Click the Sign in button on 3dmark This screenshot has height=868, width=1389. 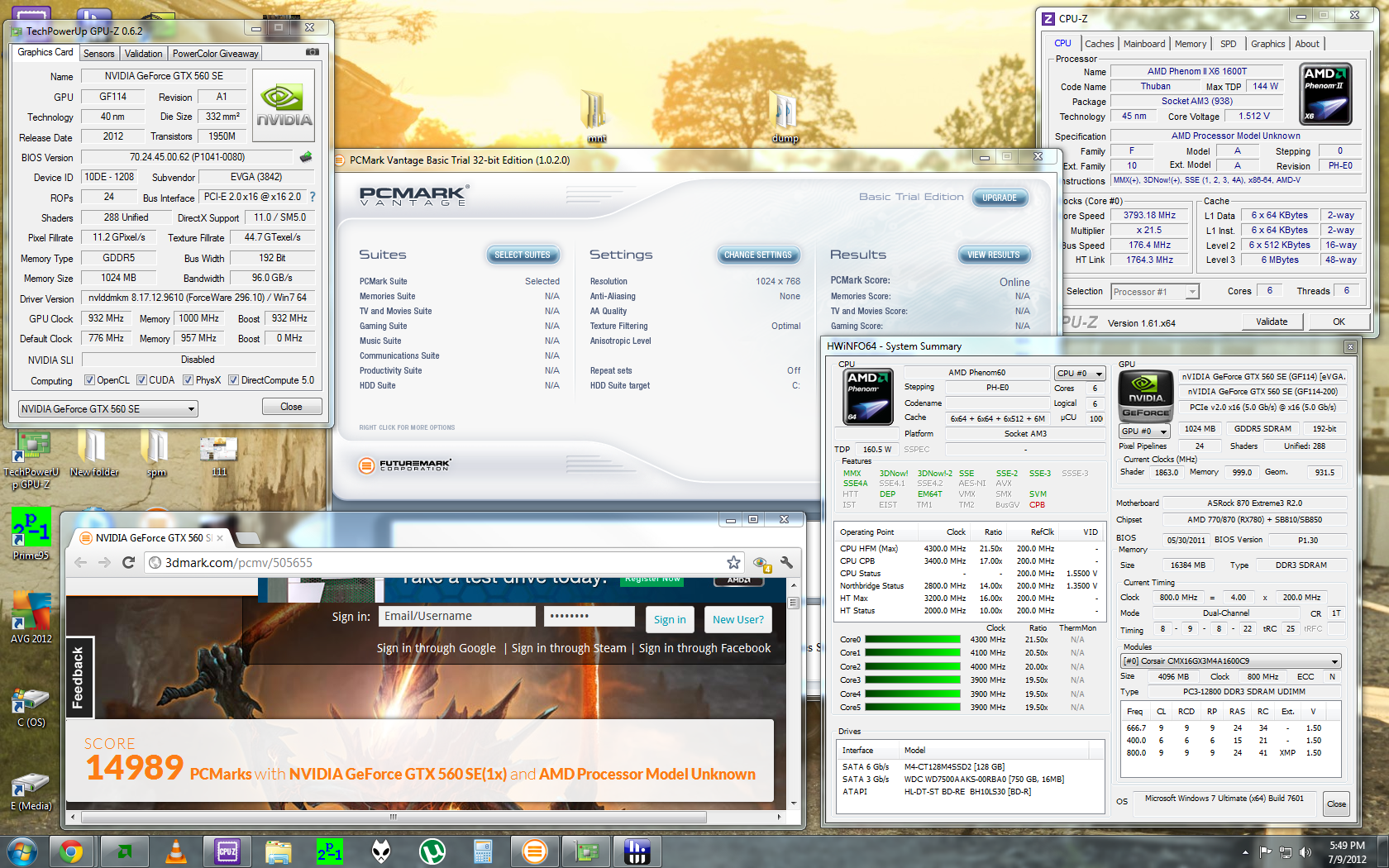point(670,619)
